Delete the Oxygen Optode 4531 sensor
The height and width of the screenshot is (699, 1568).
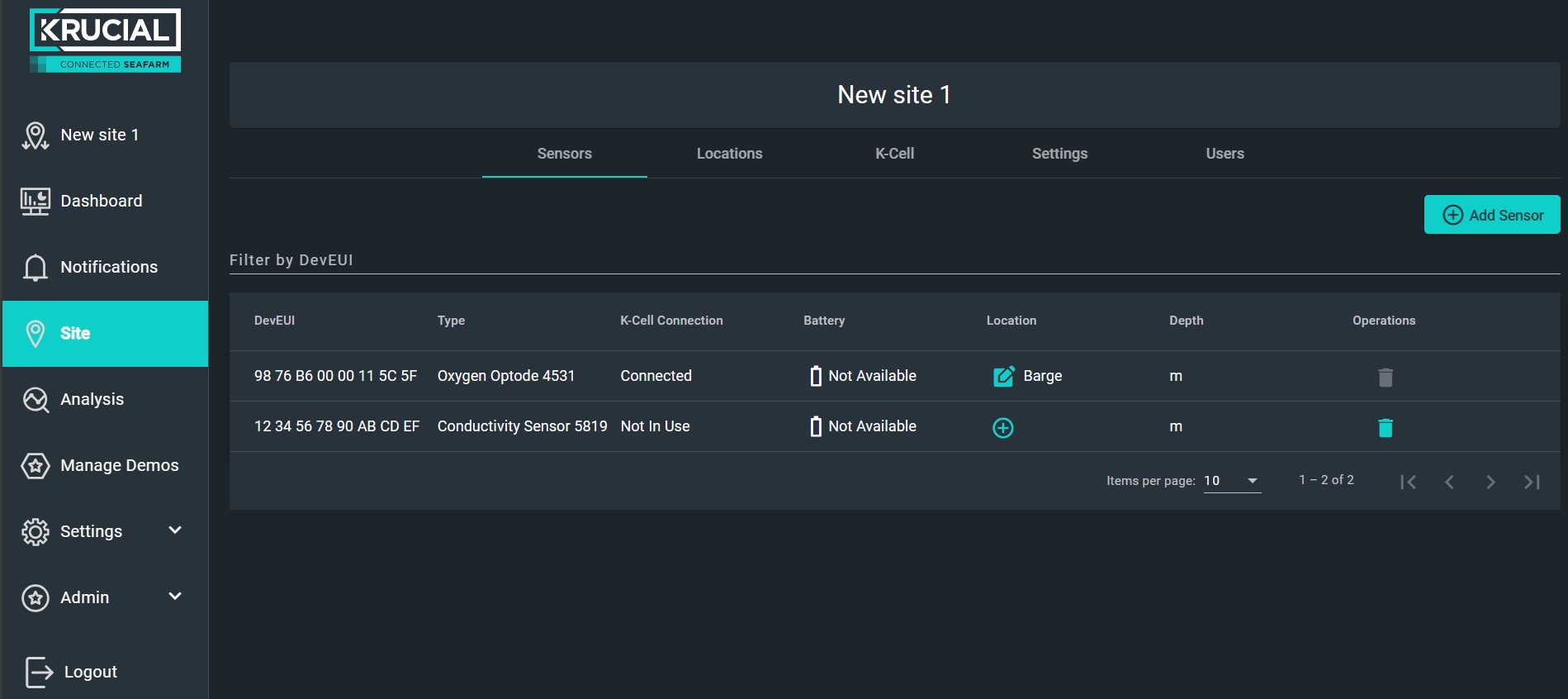pyautogui.click(x=1386, y=378)
